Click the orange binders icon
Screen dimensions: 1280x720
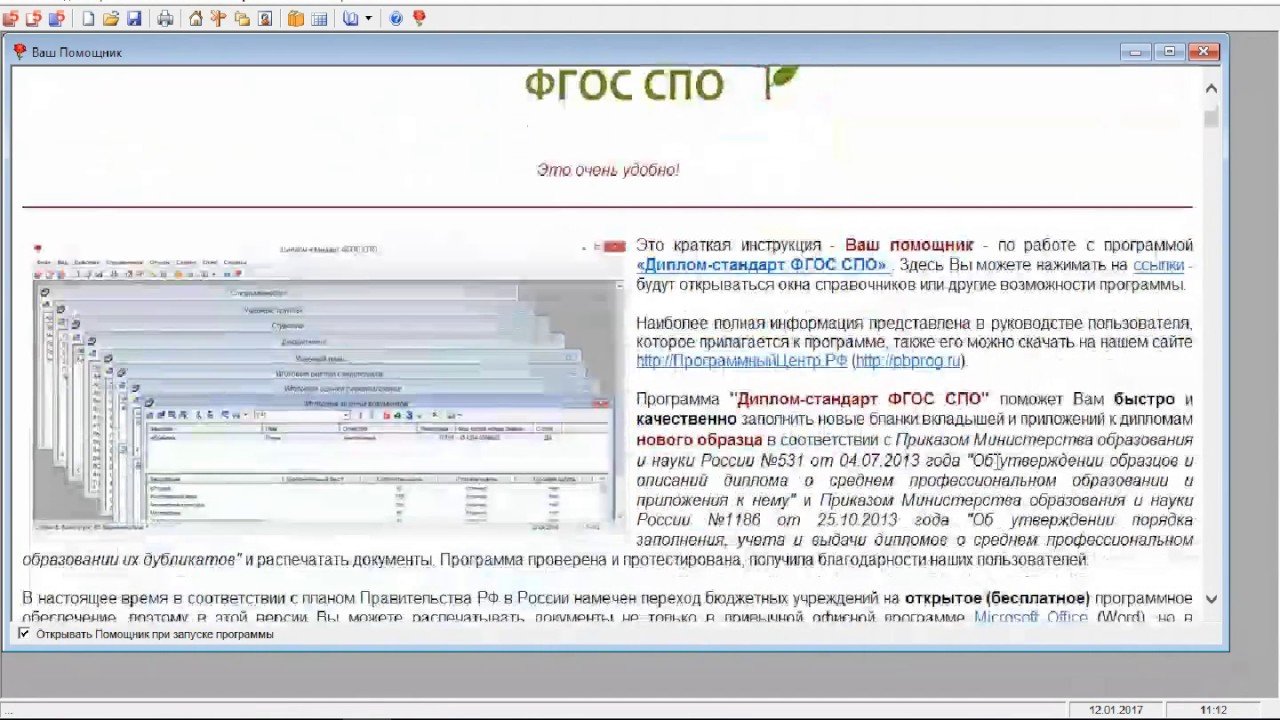[x=296, y=18]
